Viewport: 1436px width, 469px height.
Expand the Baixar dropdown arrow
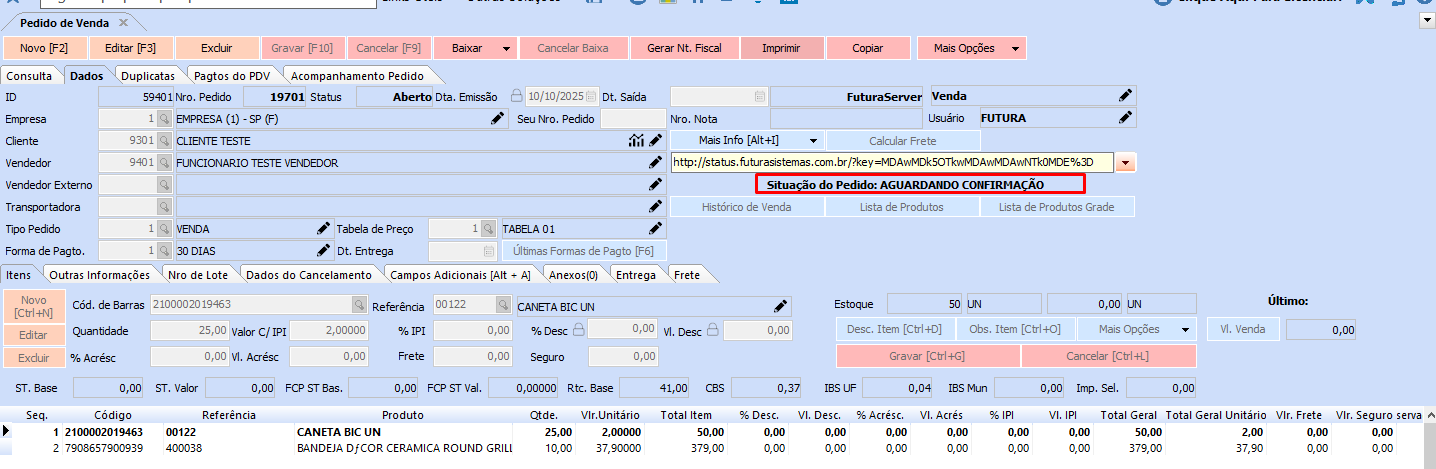click(x=507, y=48)
